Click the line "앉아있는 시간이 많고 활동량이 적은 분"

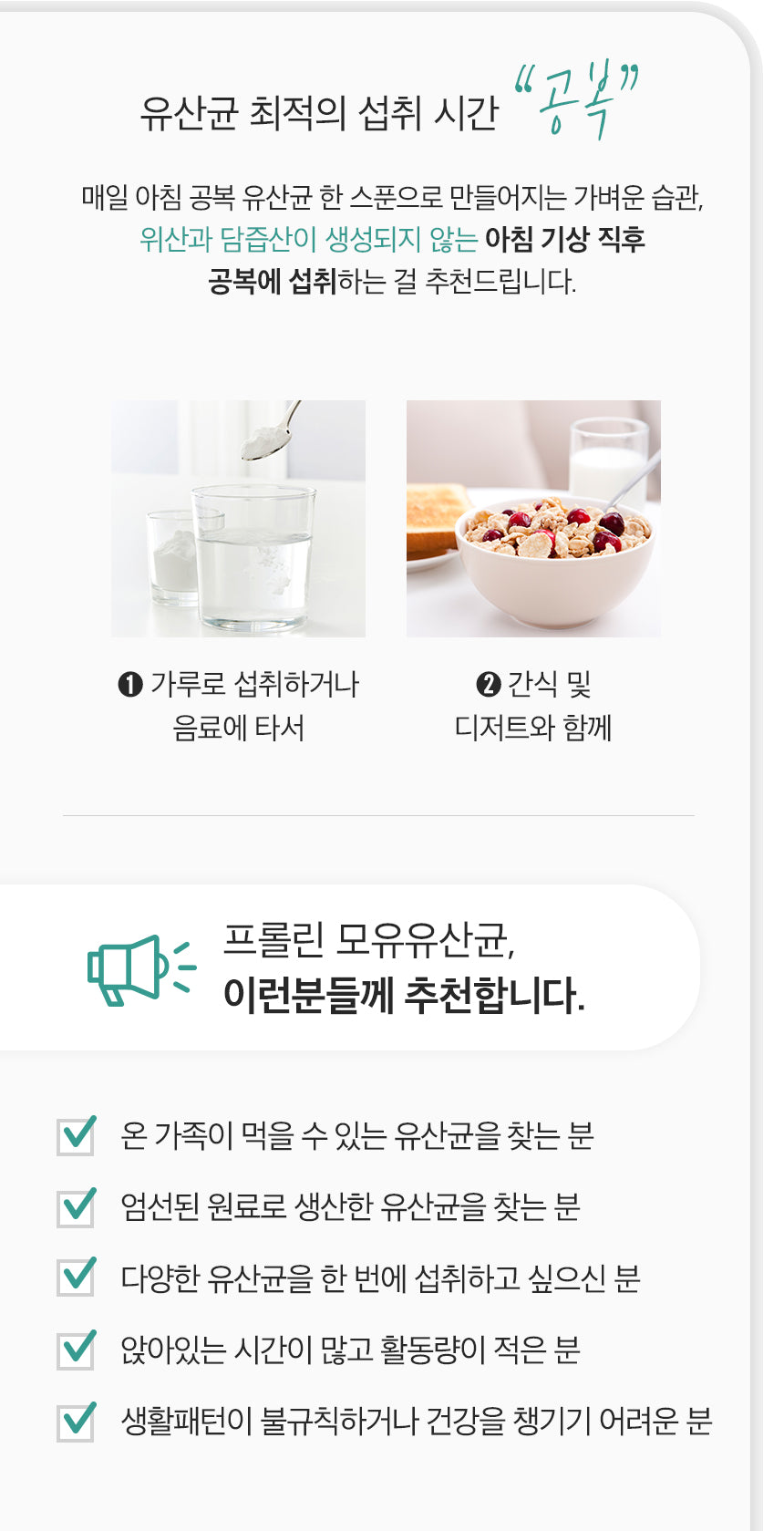tap(350, 1350)
